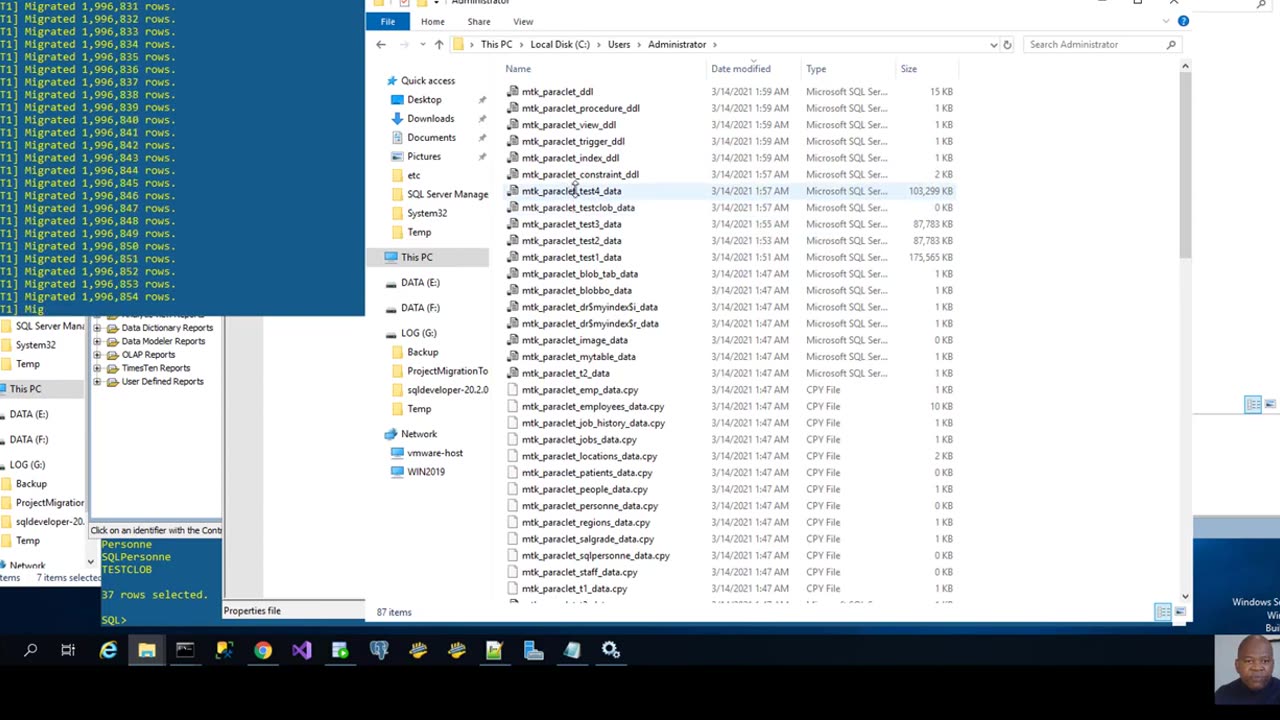The image size is (1280, 720).
Task: Go back using Explorer's back arrow
Action: [380, 44]
